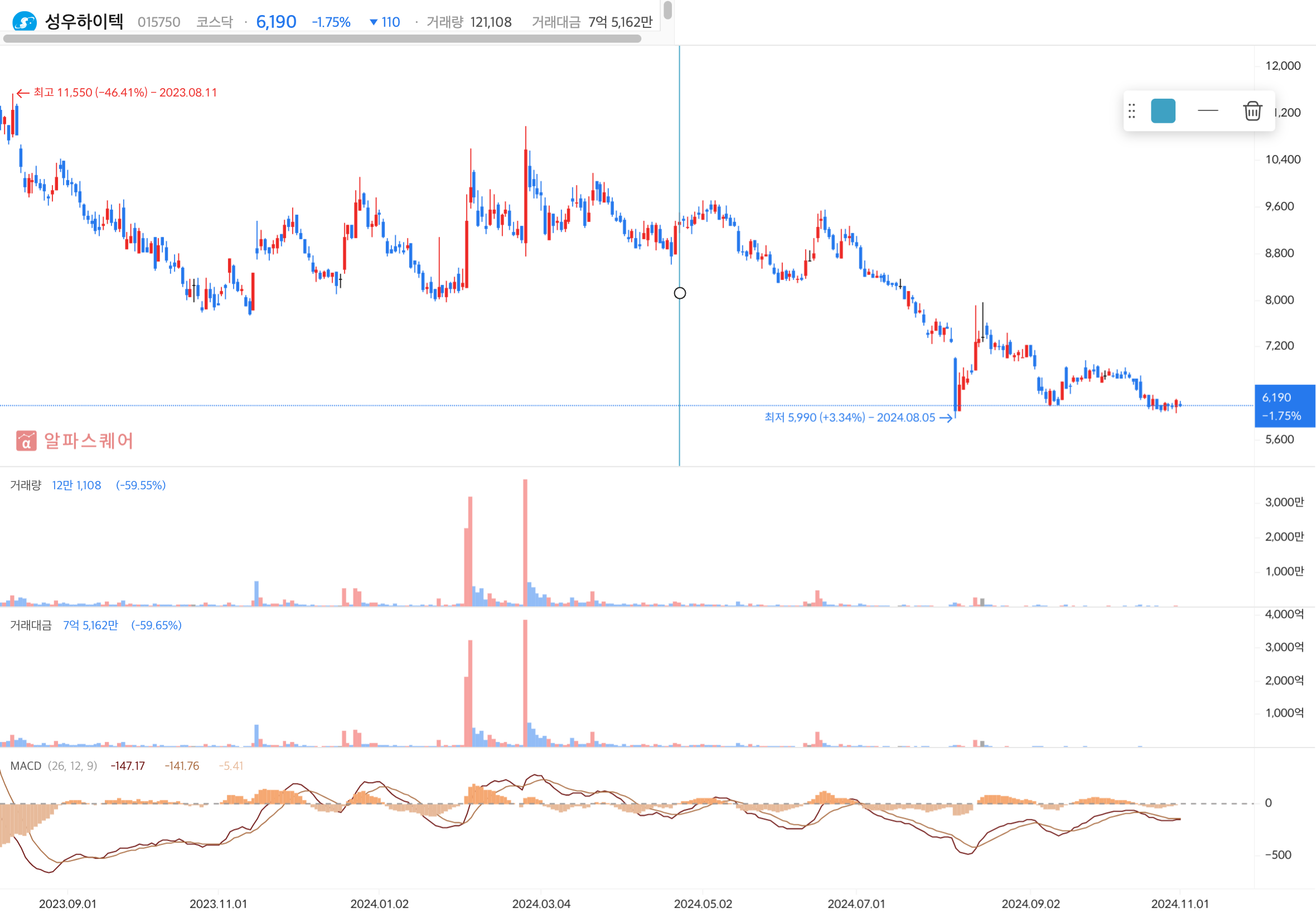Viewport: 1316px width, 917px height.
Task: Click MACD value -147.17
Action: [x=127, y=766]
